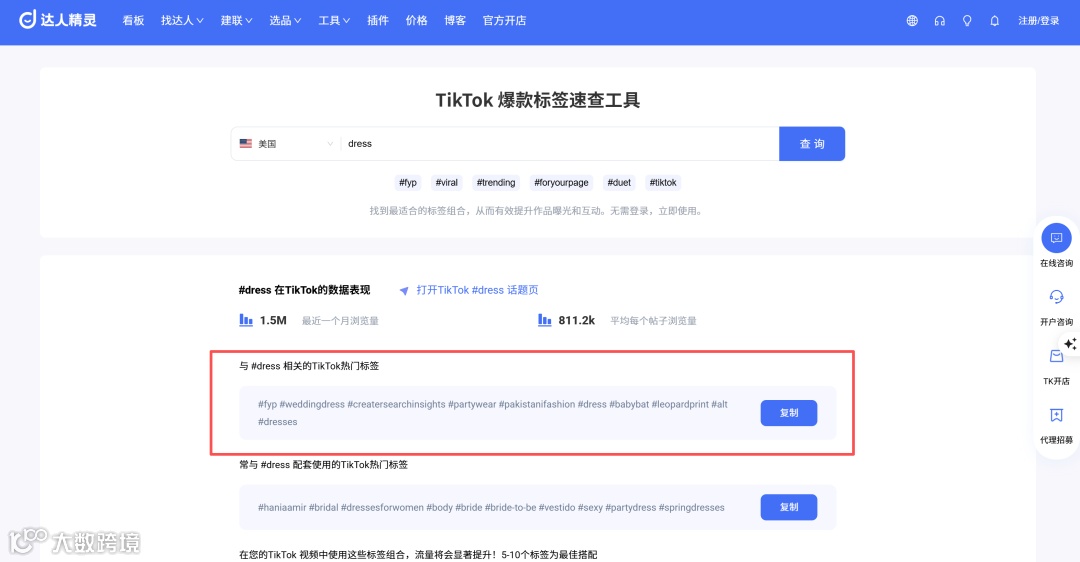Click the lightbulb tips icon

967,21
